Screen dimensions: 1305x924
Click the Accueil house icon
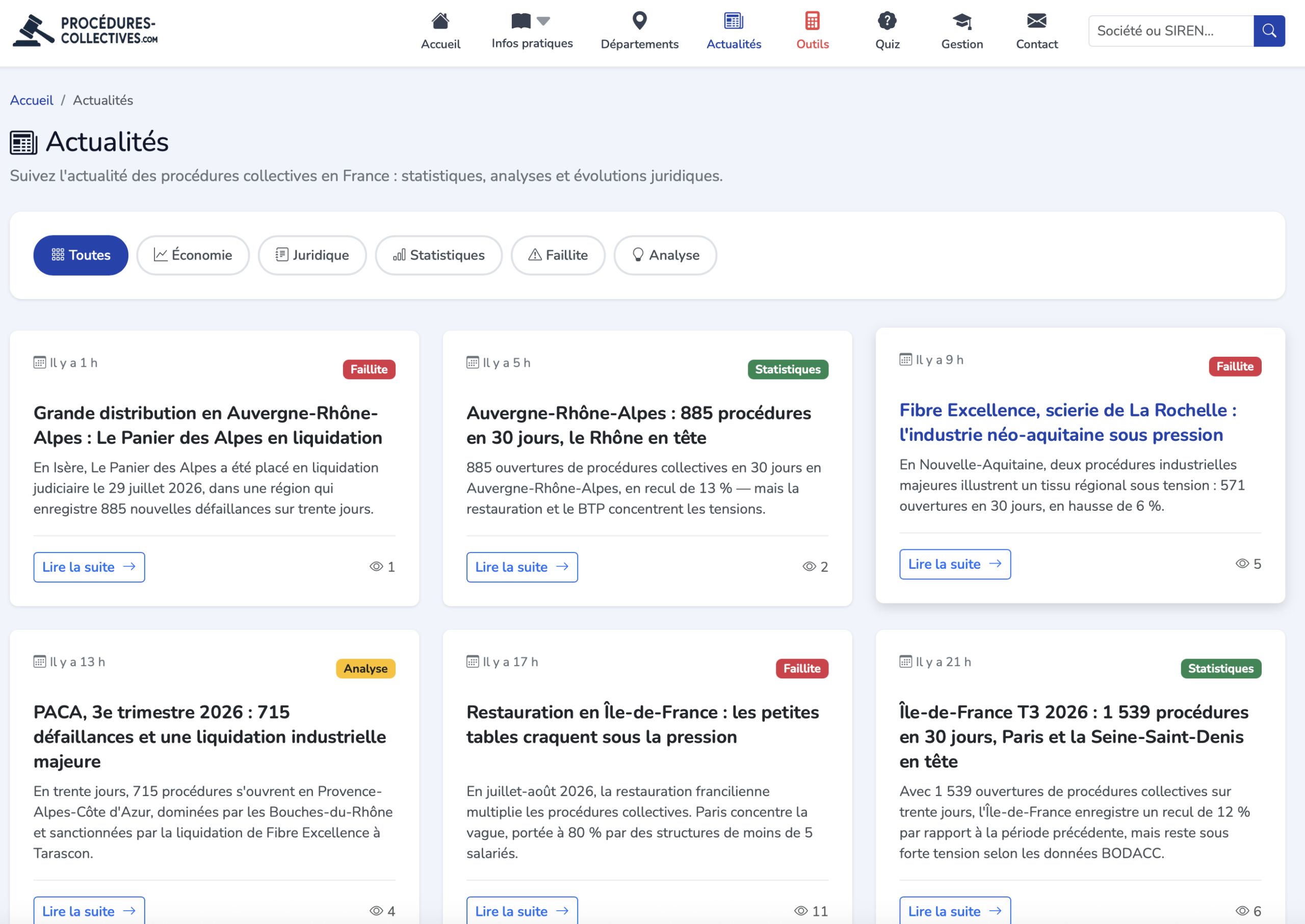440,21
